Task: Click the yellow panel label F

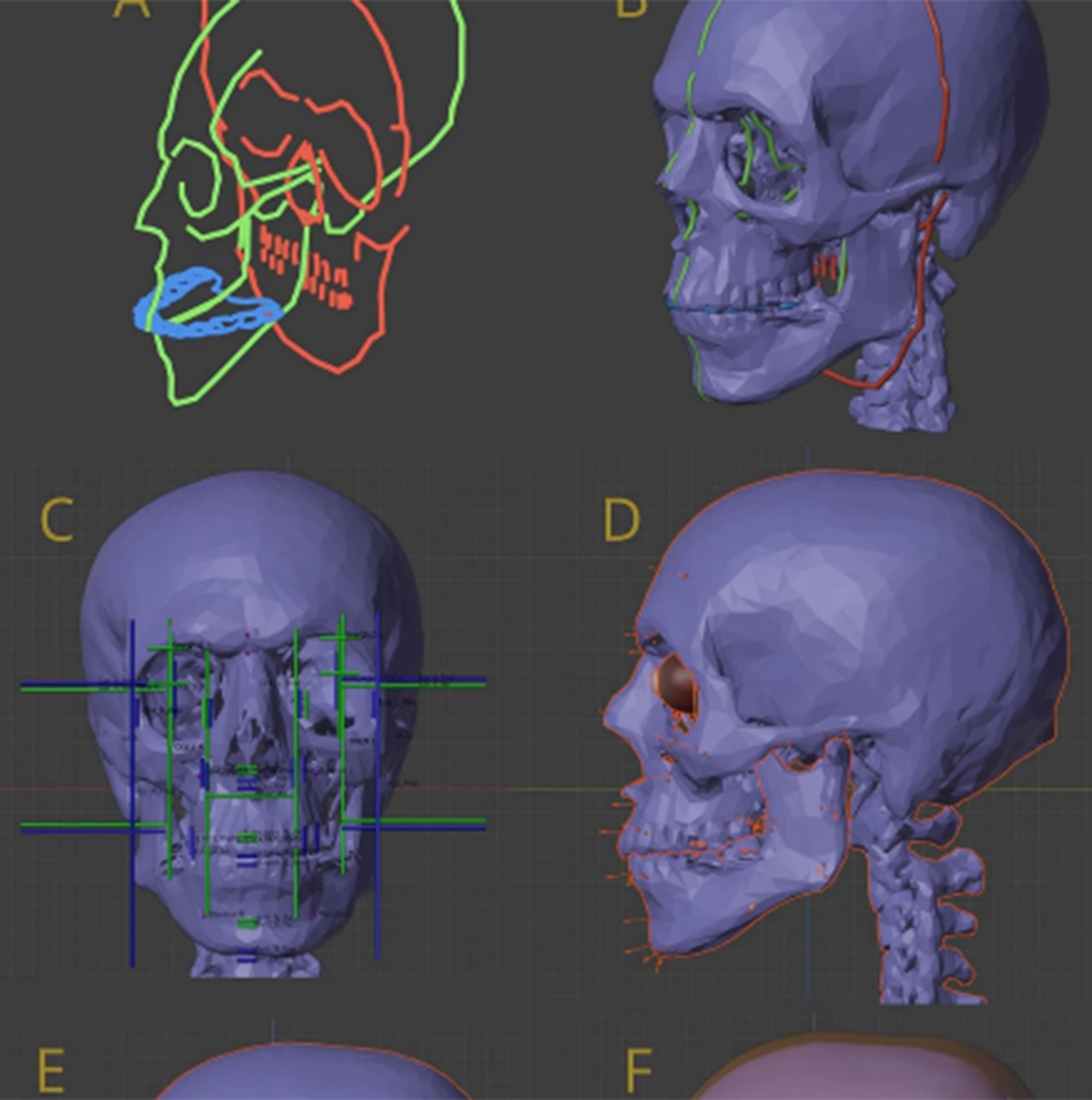Action: coord(639,1070)
